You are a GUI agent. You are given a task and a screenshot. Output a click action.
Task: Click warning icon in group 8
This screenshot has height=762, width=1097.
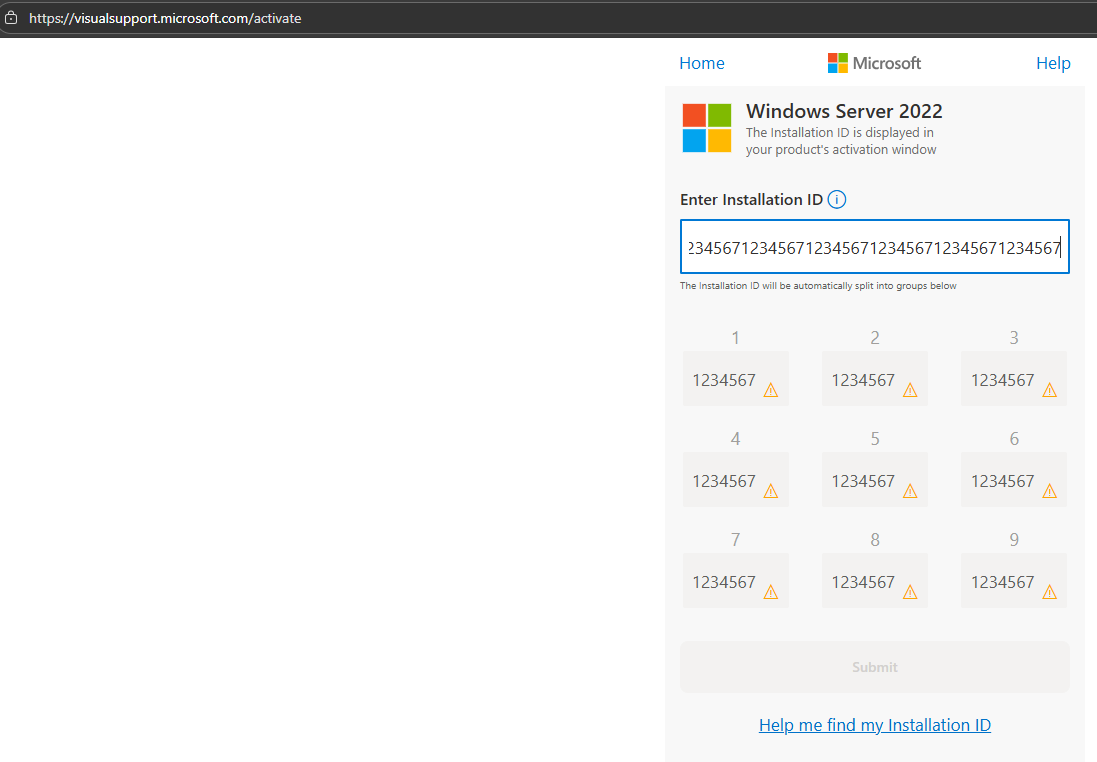pyautogui.click(x=910, y=593)
